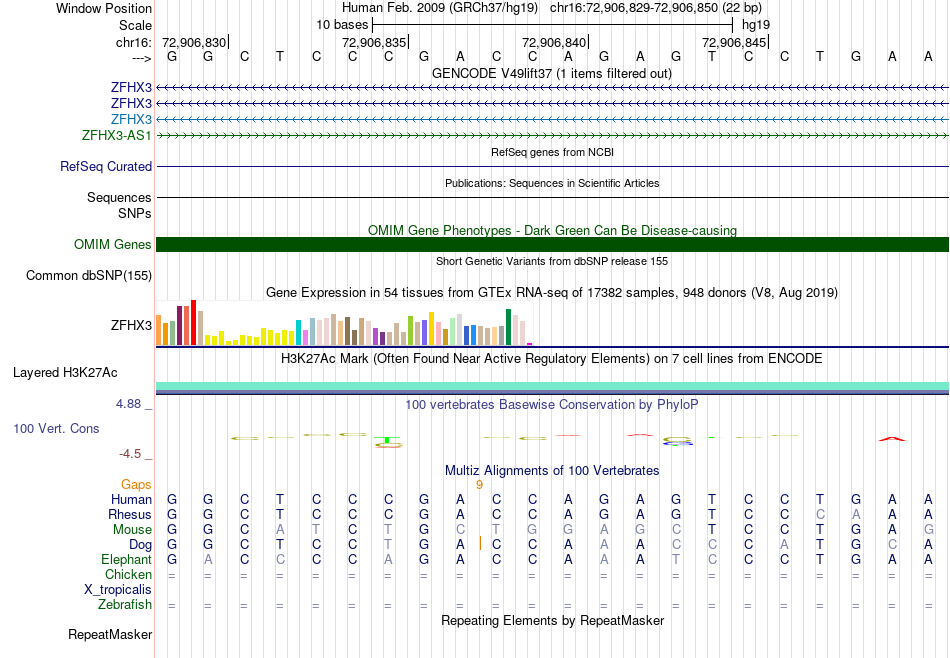Select the Chicken alignment row label
Image resolution: width=950 pixels, height=658 pixels.
point(128,574)
